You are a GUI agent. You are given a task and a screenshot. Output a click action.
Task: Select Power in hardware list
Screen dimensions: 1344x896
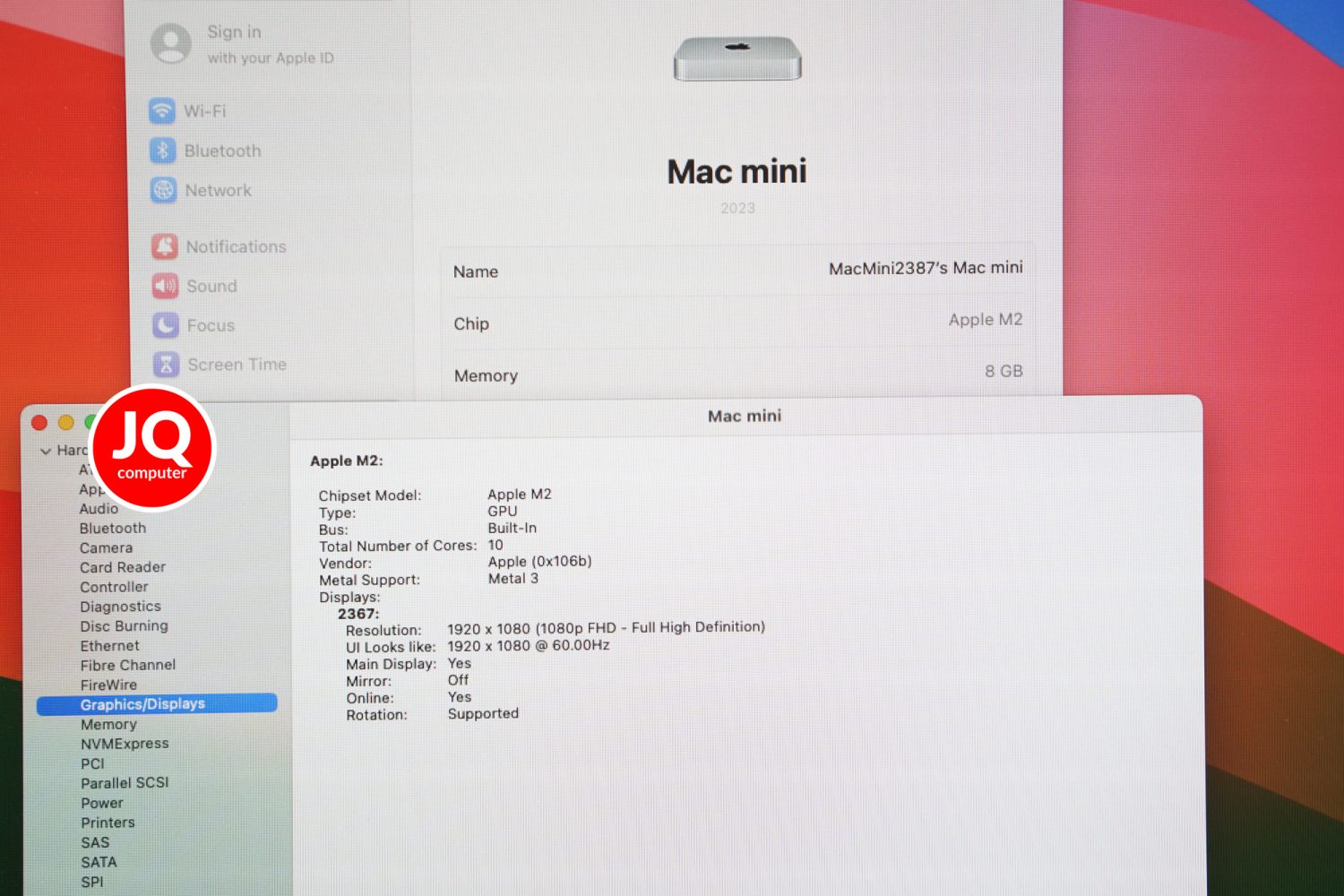[x=102, y=803]
